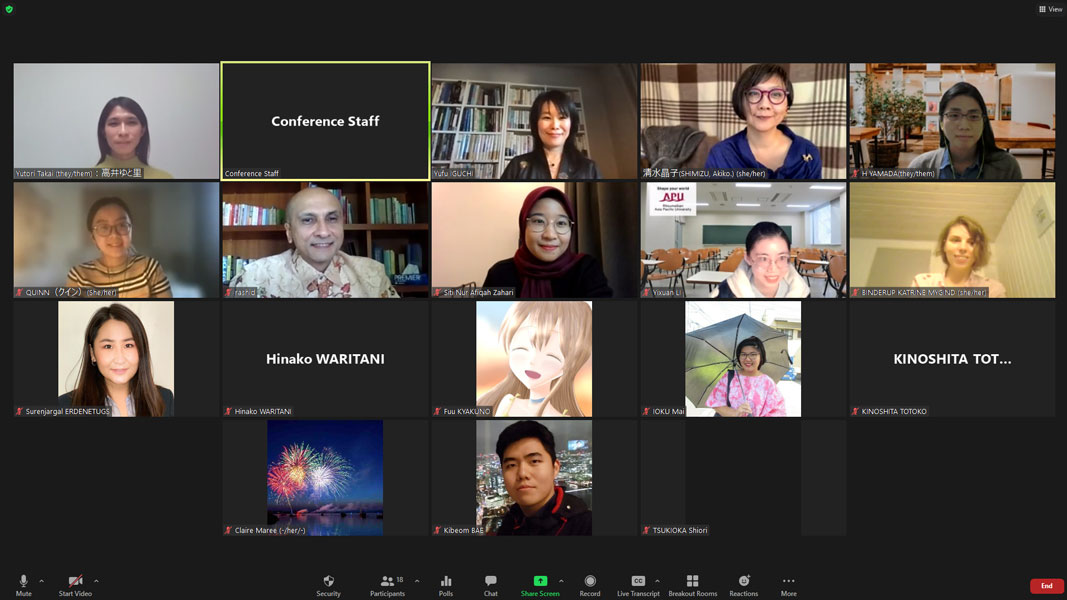Image resolution: width=1067 pixels, height=600 pixels.
Task: Toggle Live Transcript captions
Action: [638, 585]
